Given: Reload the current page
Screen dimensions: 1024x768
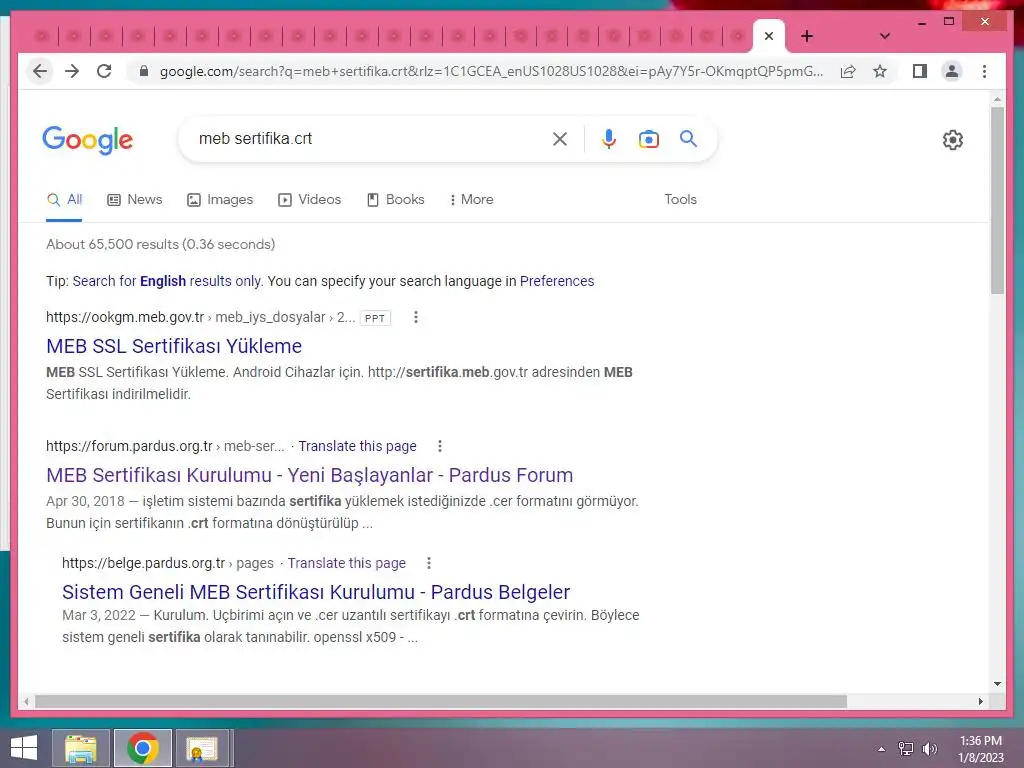Looking at the screenshot, I should 104,71.
